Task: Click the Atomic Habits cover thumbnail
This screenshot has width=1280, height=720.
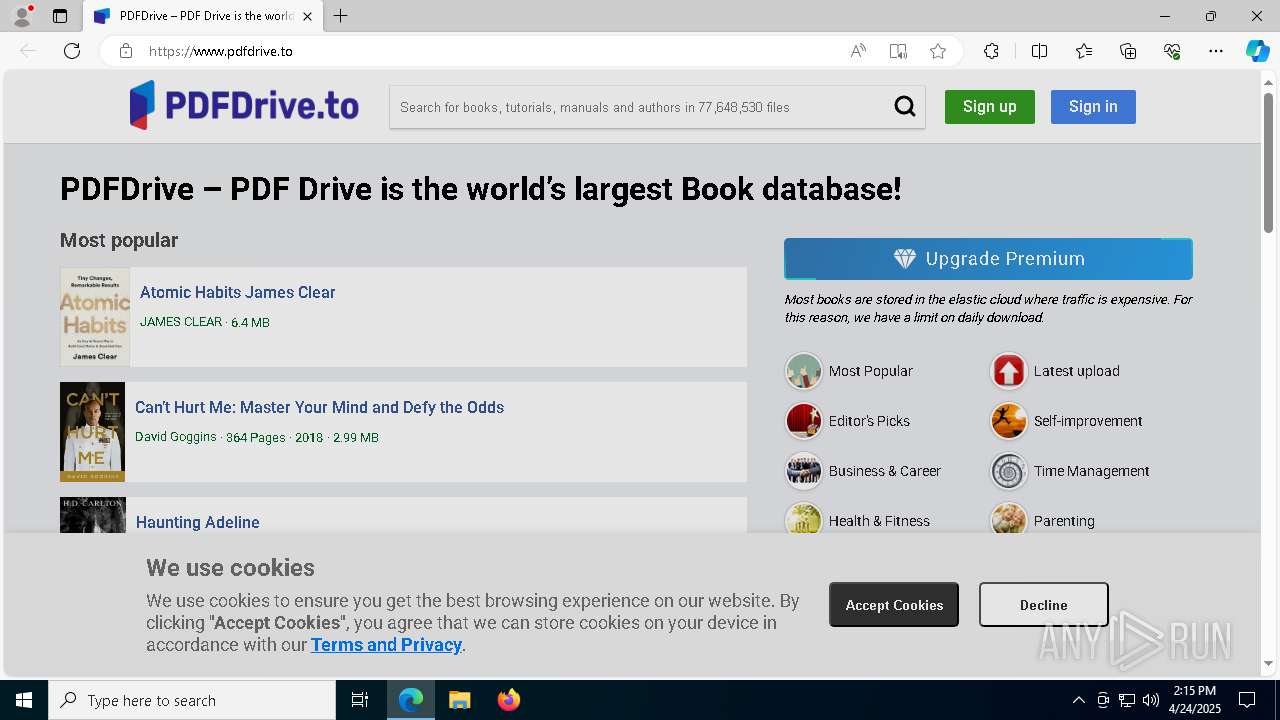Action: point(95,316)
